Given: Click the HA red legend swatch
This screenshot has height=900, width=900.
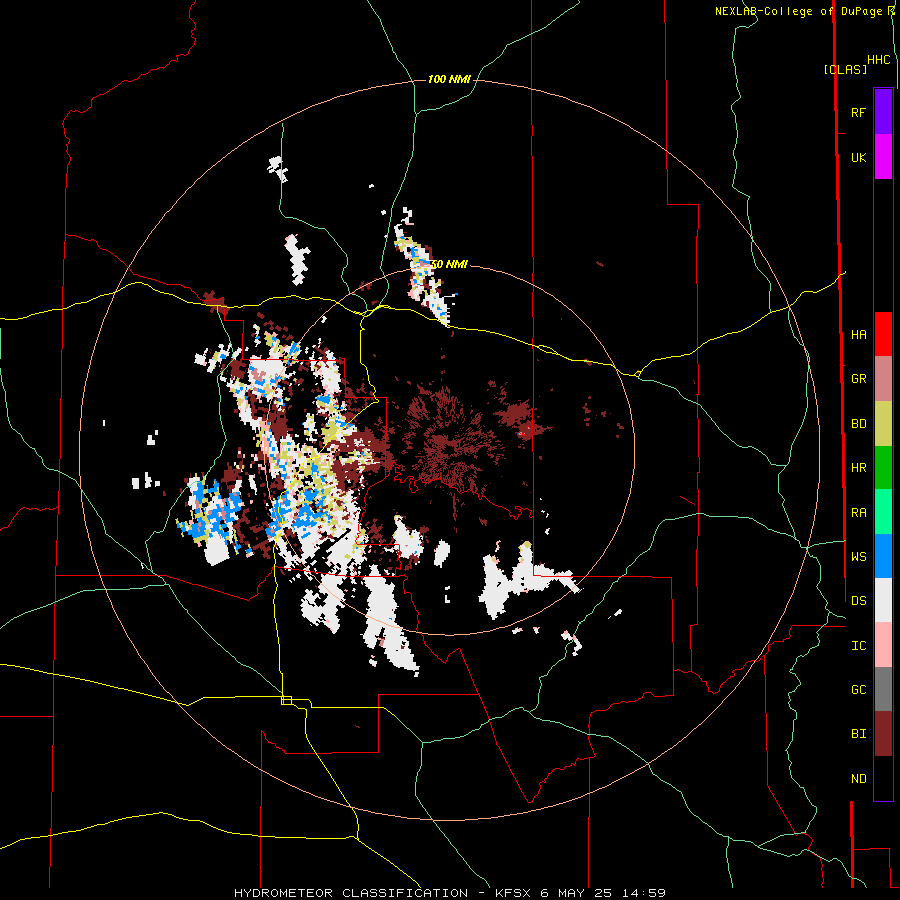Looking at the screenshot, I should [x=883, y=334].
